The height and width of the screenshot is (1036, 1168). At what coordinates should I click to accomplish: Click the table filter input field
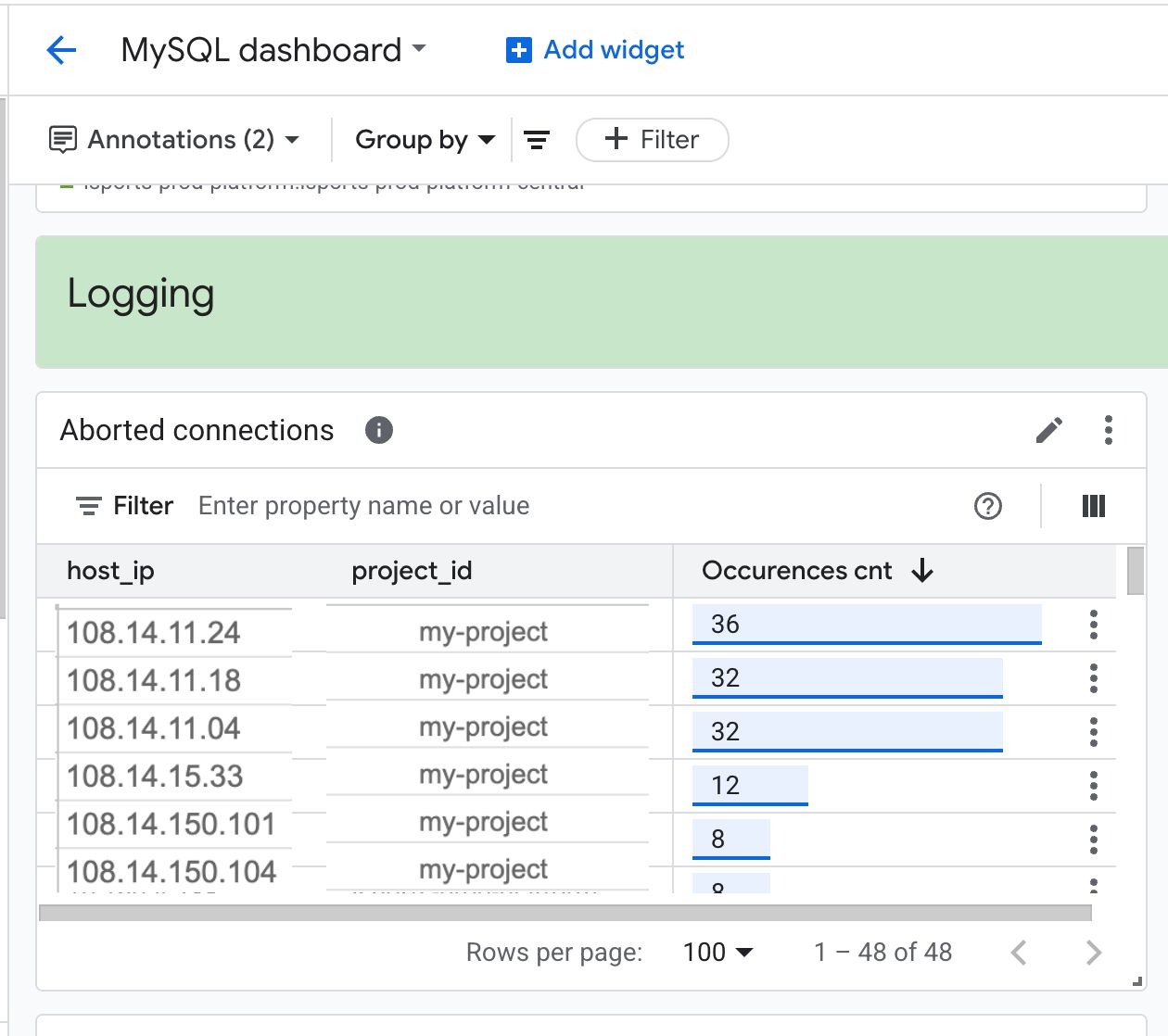coord(556,506)
